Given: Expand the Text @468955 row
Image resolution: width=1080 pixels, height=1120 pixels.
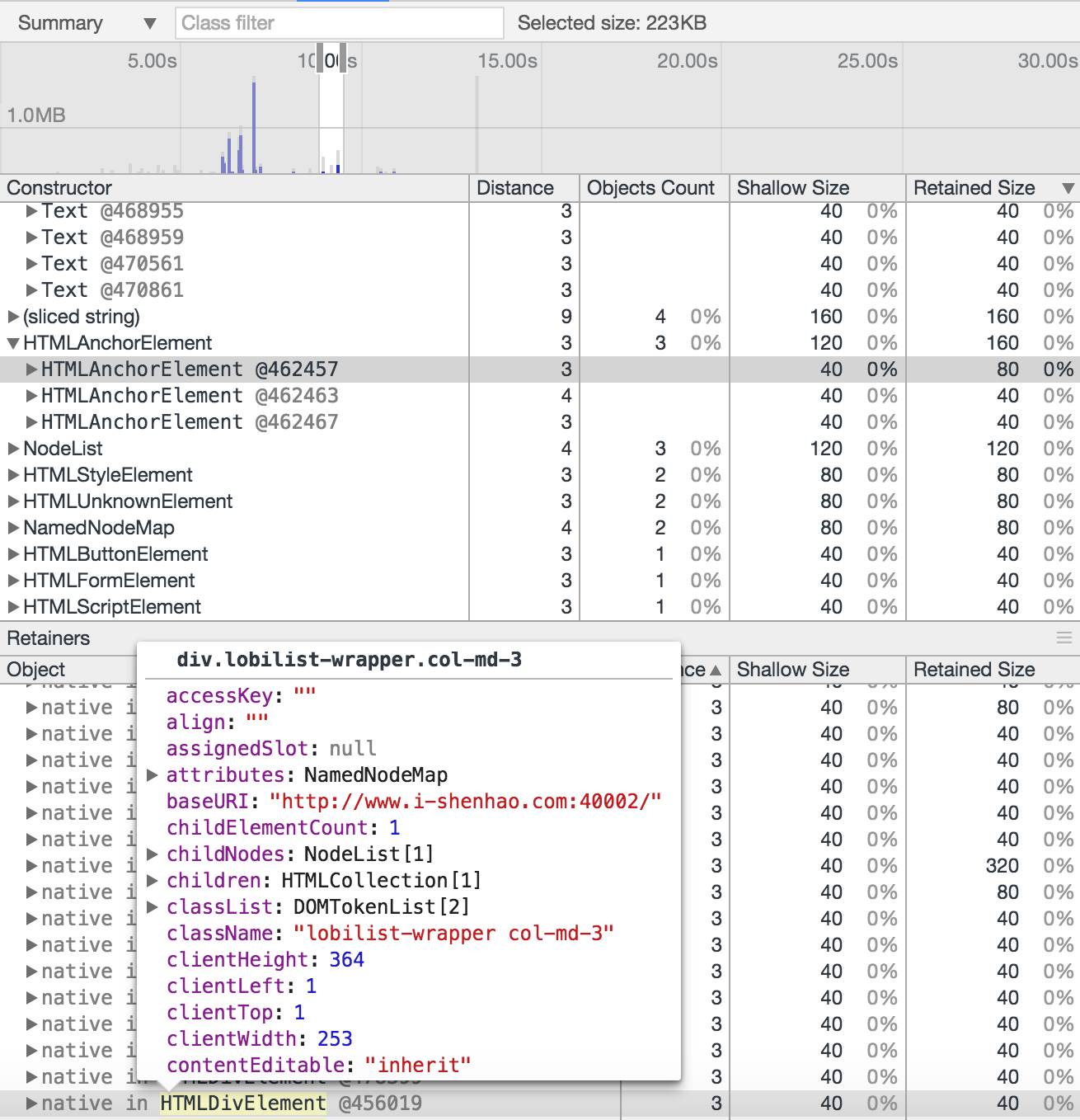Looking at the screenshot, I should click(31, 211).
